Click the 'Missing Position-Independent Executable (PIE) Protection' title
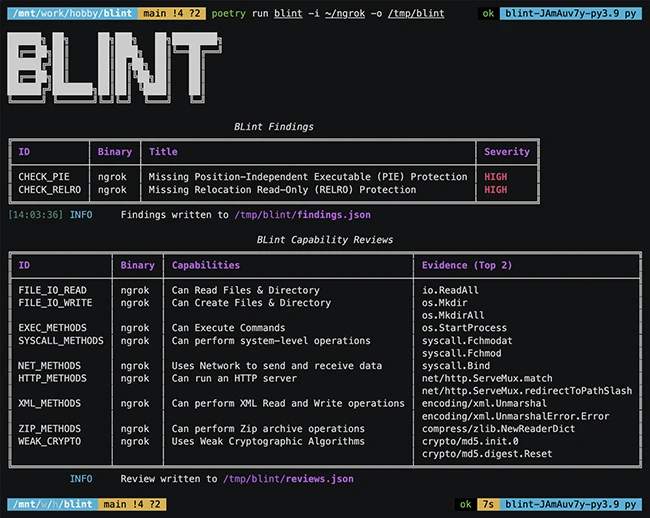650x518 pixels. 308,177
